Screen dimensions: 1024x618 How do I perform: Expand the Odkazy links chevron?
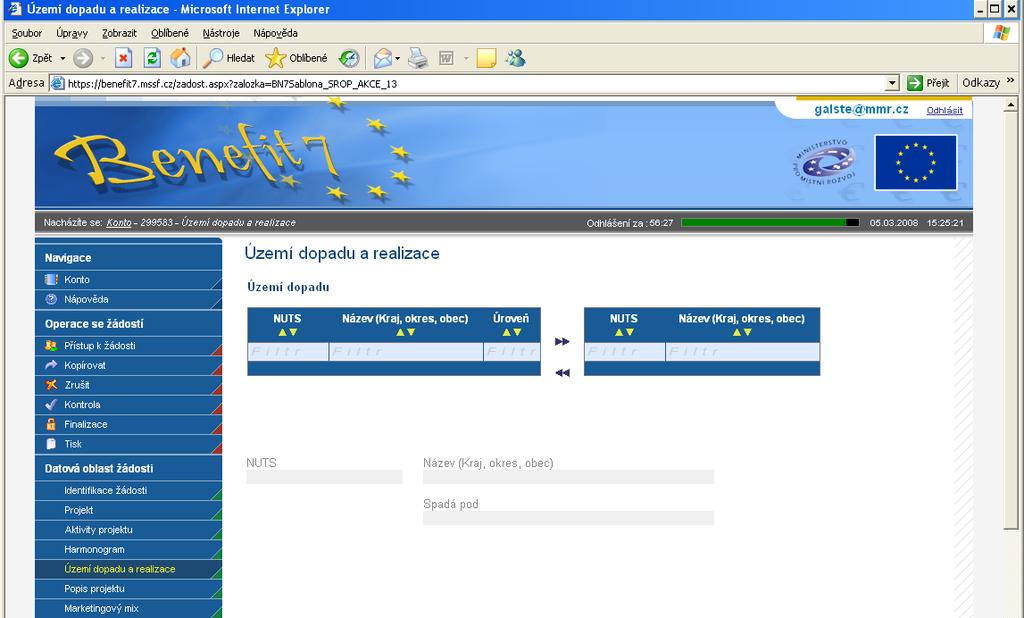point(1011,80)
